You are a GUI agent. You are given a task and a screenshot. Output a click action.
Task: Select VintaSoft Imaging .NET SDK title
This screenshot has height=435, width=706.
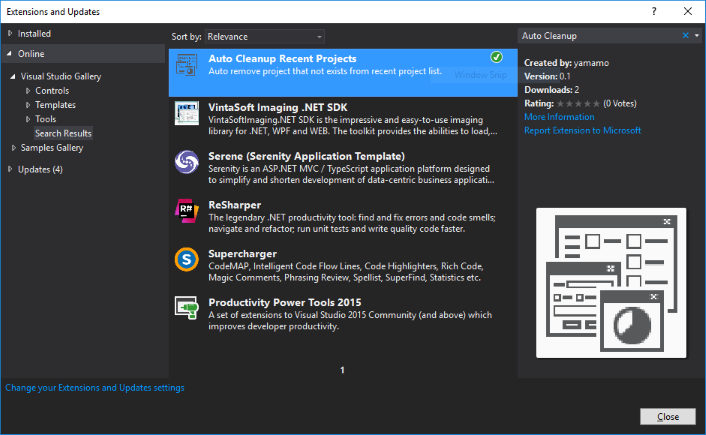click(x=278, y=107)
